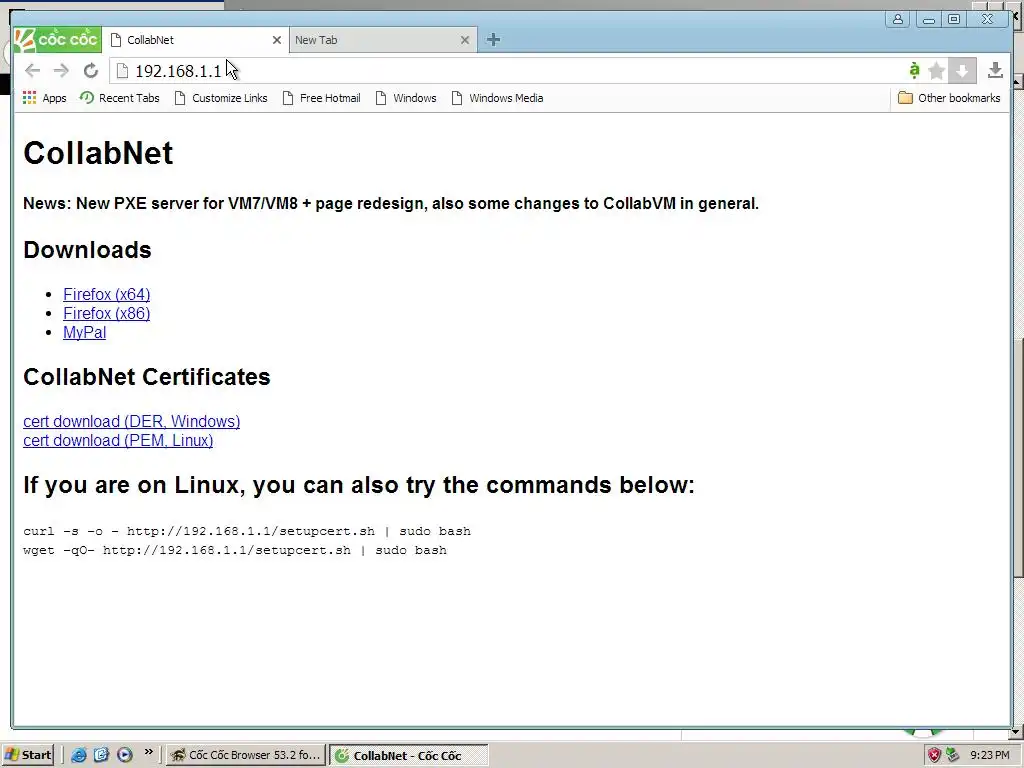Expand quick launch overflow chevron
The width and height of the screenshot is (1024, 768).
148,752
